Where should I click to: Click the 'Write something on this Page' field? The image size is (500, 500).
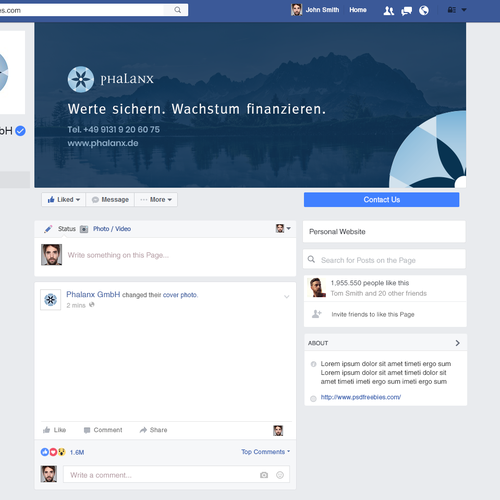click(118, 255)
